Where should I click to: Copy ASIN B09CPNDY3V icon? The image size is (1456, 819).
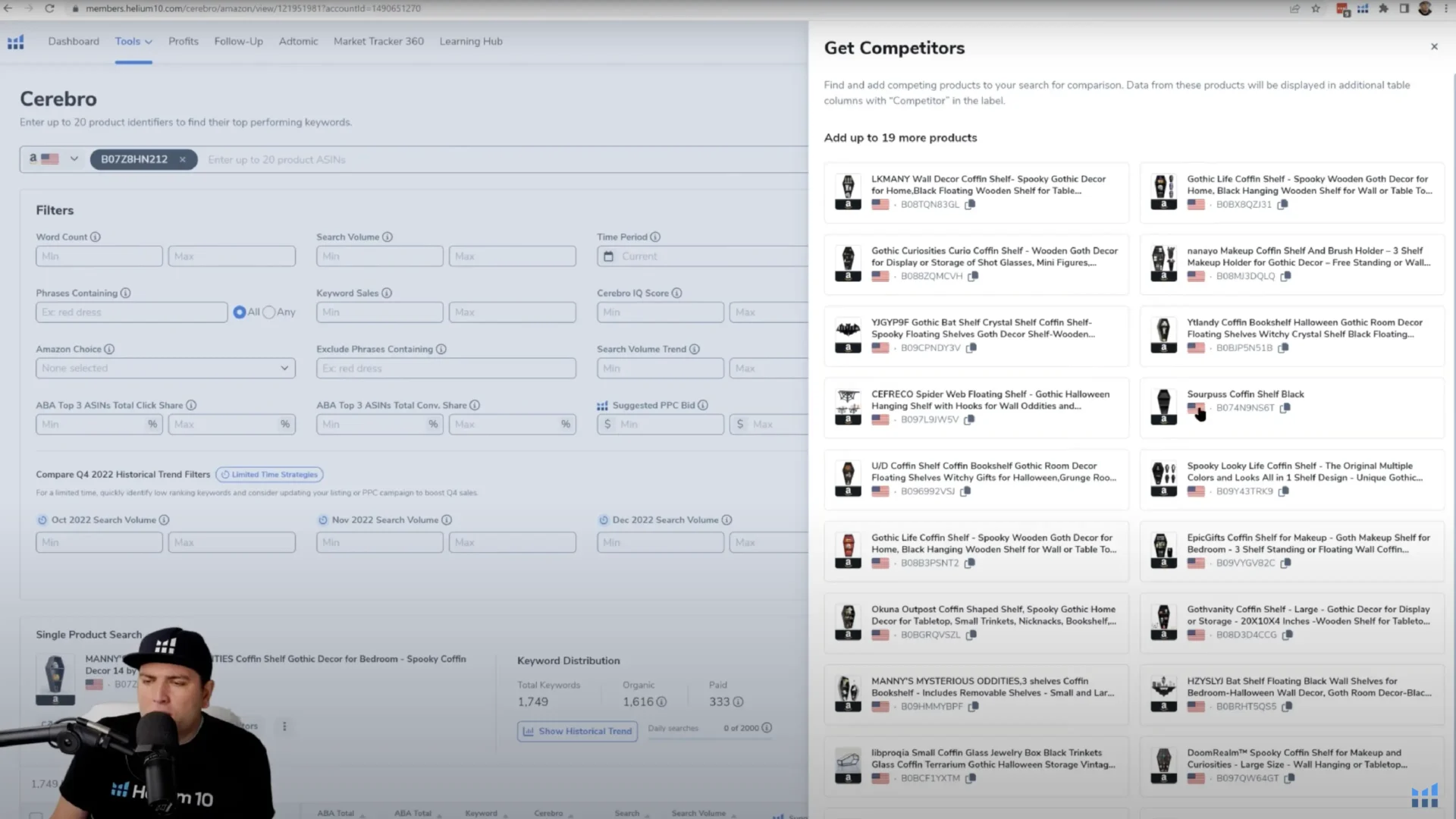pyautogui.click(x=971, y=348)
